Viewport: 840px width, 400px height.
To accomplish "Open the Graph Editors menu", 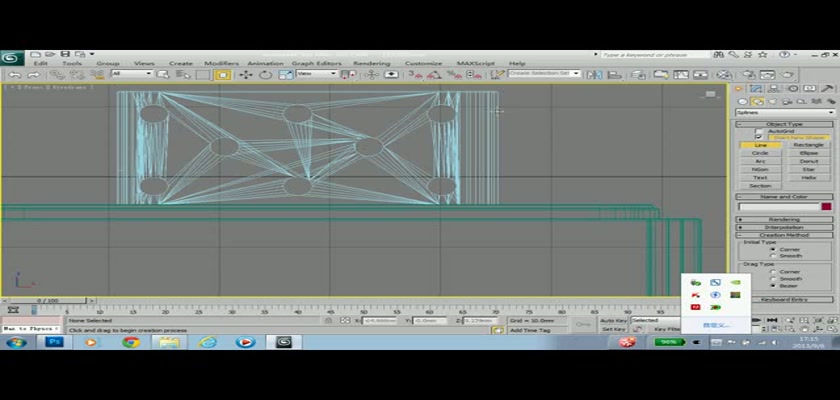I will pos(317,63).
